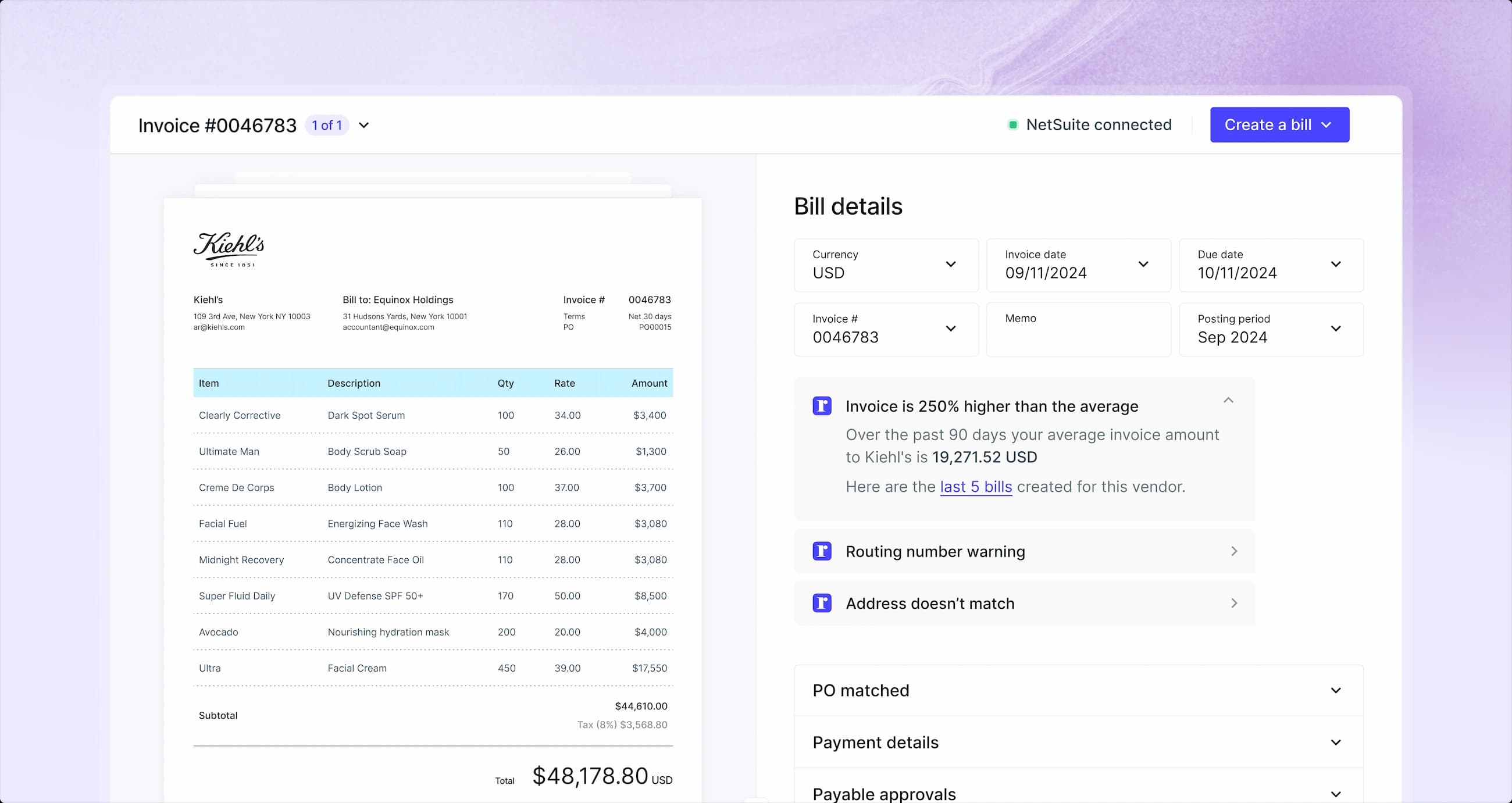Click the 19,271.52 USD average amount
Viewport: 1512px width, 803px height.
coord(985,456)
